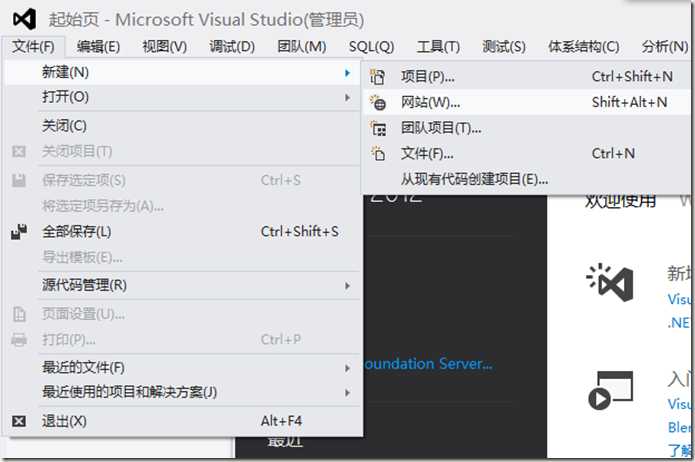The image size is (695, 462).
Task: Open the 工具(T) menu
Action: (438, 47)
